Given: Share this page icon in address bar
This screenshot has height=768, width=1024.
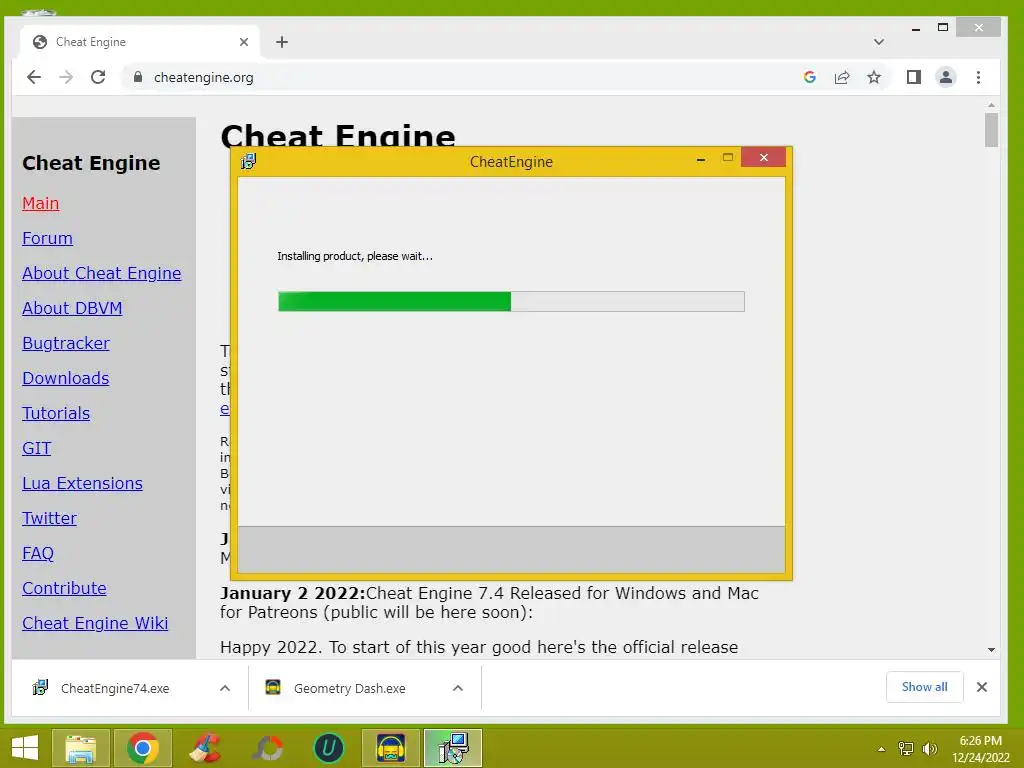Looking at the screenshot, I should coord(842,77).
